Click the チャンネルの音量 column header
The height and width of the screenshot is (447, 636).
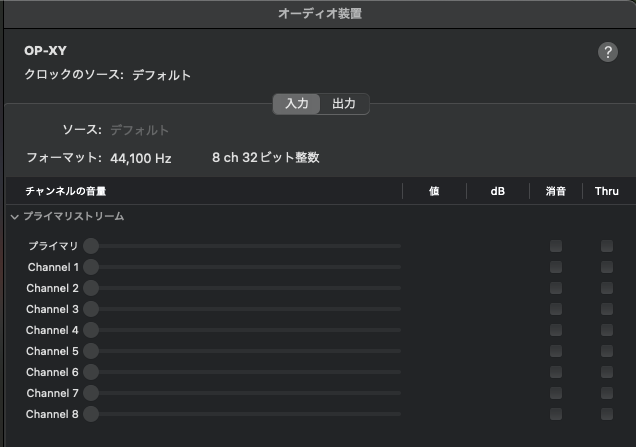pos(66,191)
